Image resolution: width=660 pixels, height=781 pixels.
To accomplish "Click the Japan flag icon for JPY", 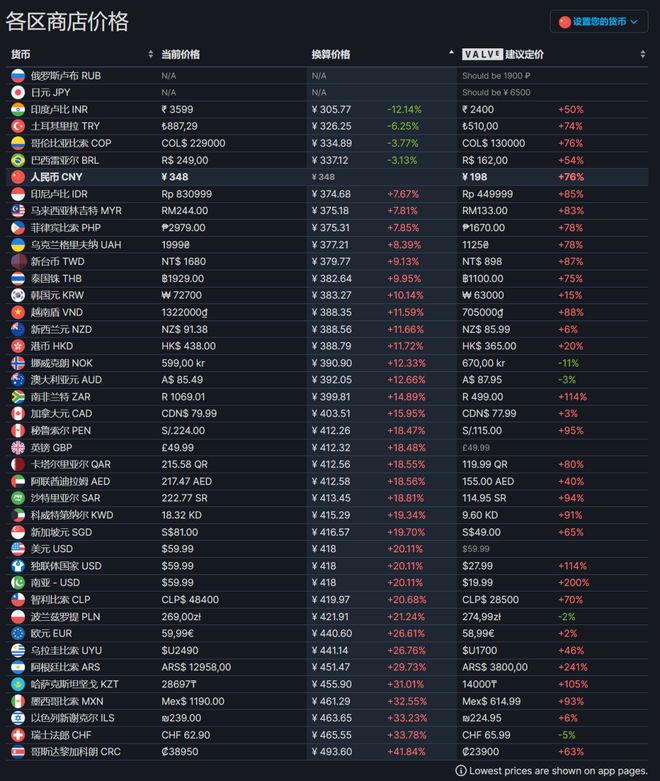I will click(18, 93).
